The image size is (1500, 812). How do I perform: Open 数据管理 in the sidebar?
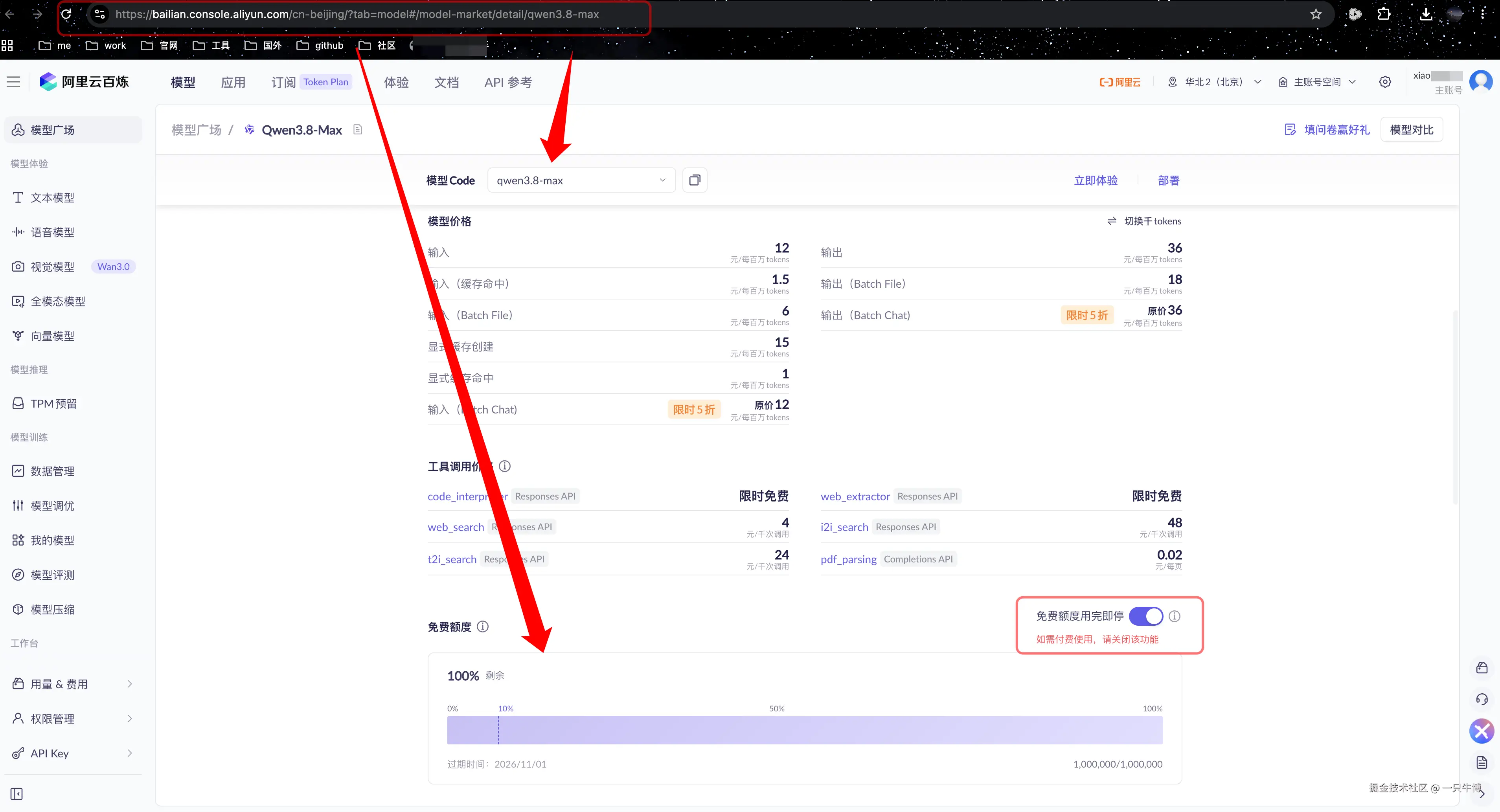coord(73,471)
